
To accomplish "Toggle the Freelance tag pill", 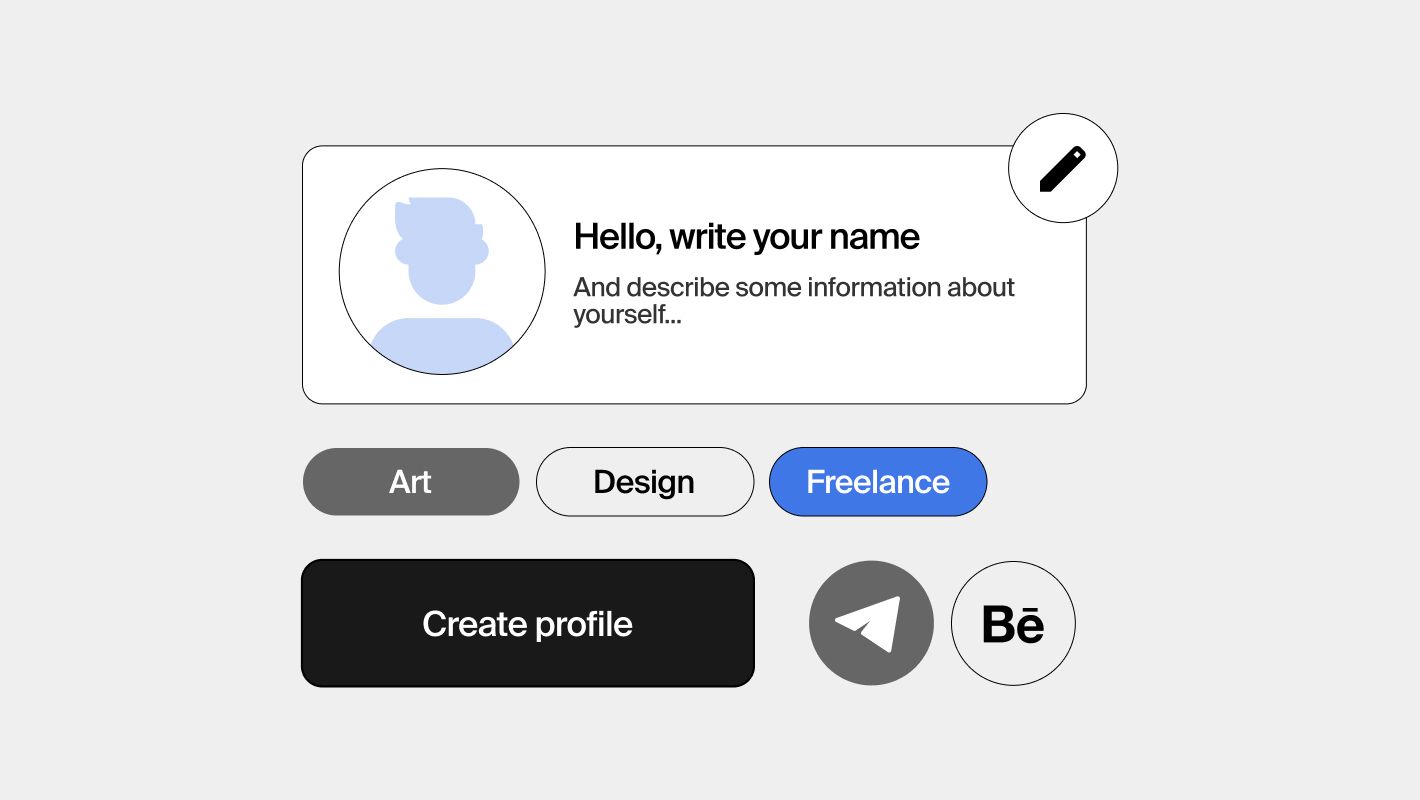I will [877, 482].
